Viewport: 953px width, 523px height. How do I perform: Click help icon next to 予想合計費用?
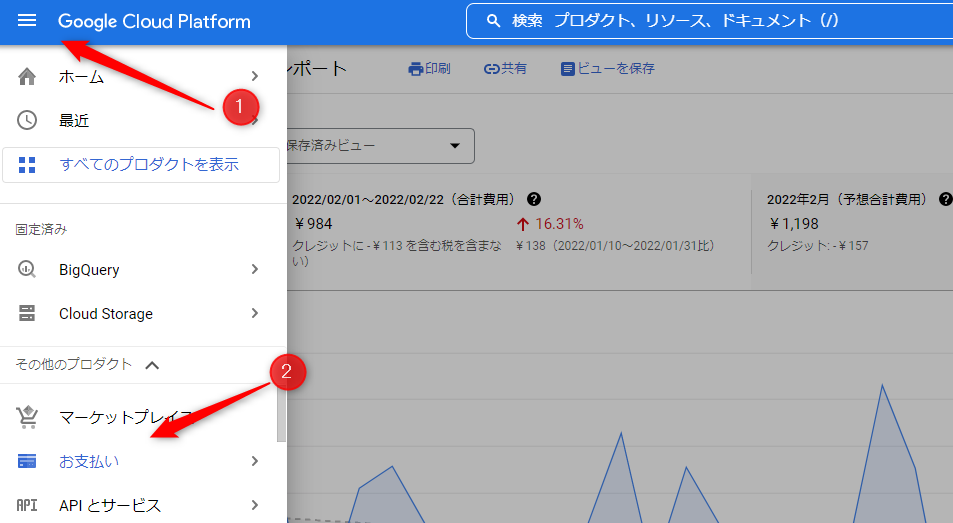click(945, 199)
